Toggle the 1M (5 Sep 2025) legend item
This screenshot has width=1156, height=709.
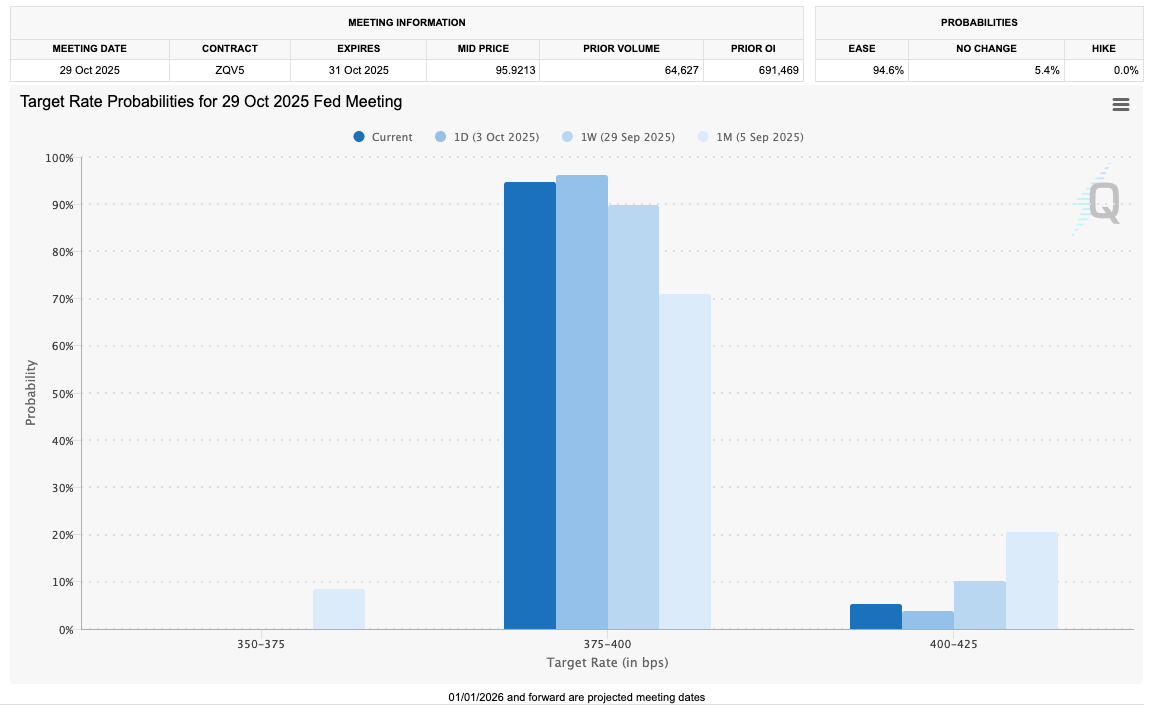pyautogui.click(x=751, y=137)
